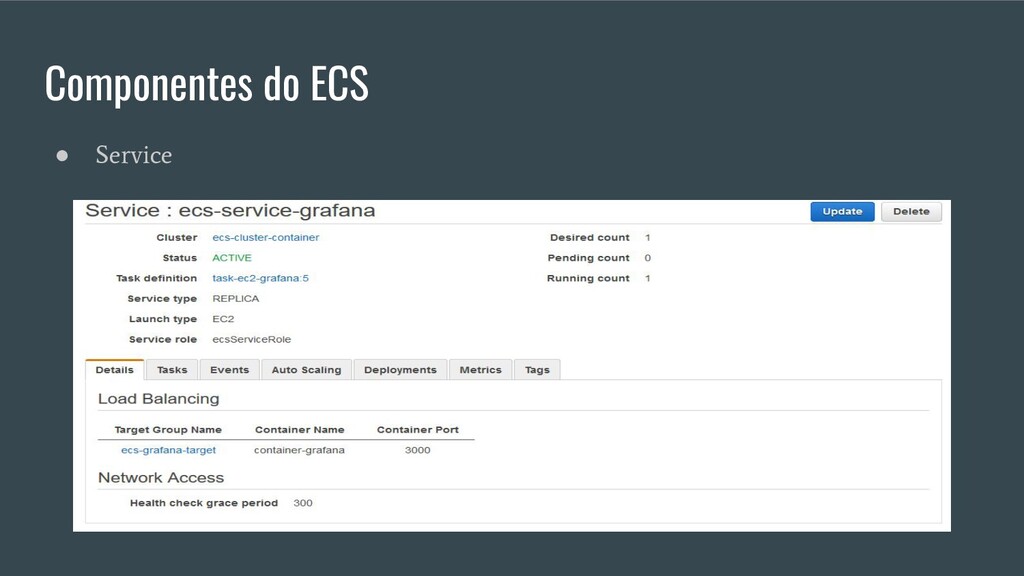The width and height of the screenshot is (1024, 576).
Task: Click the EC2 launch type value
Action: point(223,319)
